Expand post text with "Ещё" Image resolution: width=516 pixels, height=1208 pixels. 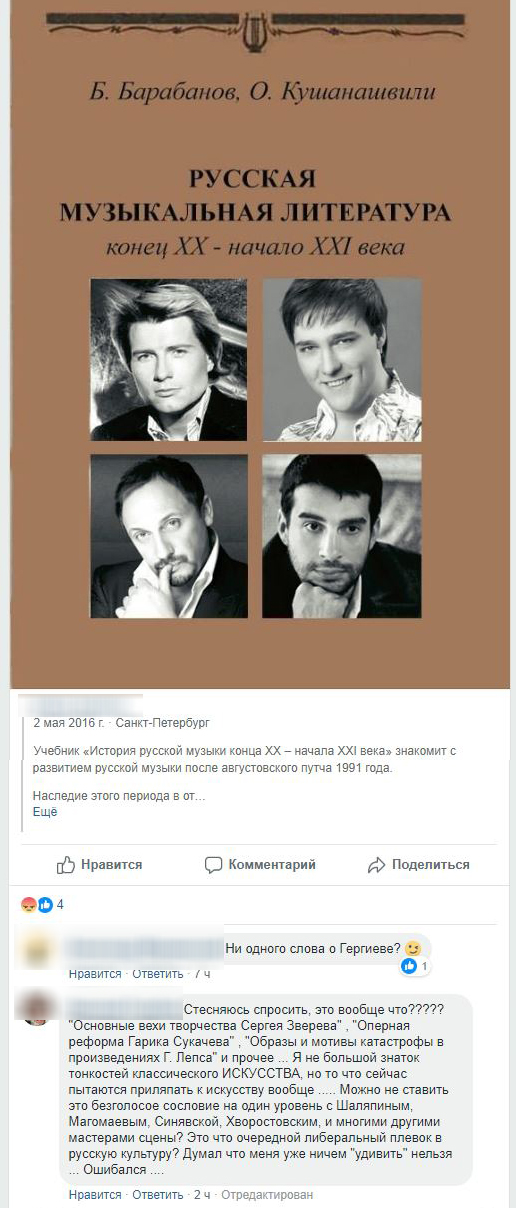45,812
